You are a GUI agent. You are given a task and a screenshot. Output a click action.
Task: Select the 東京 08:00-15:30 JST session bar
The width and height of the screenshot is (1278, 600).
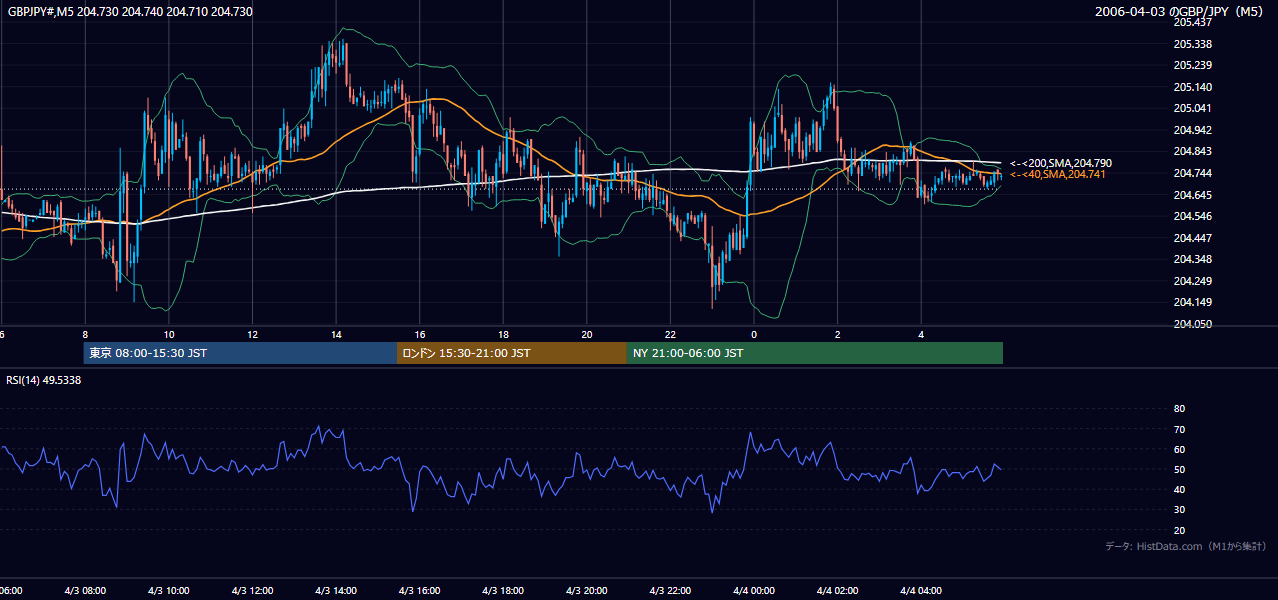[x=240, y=353]
